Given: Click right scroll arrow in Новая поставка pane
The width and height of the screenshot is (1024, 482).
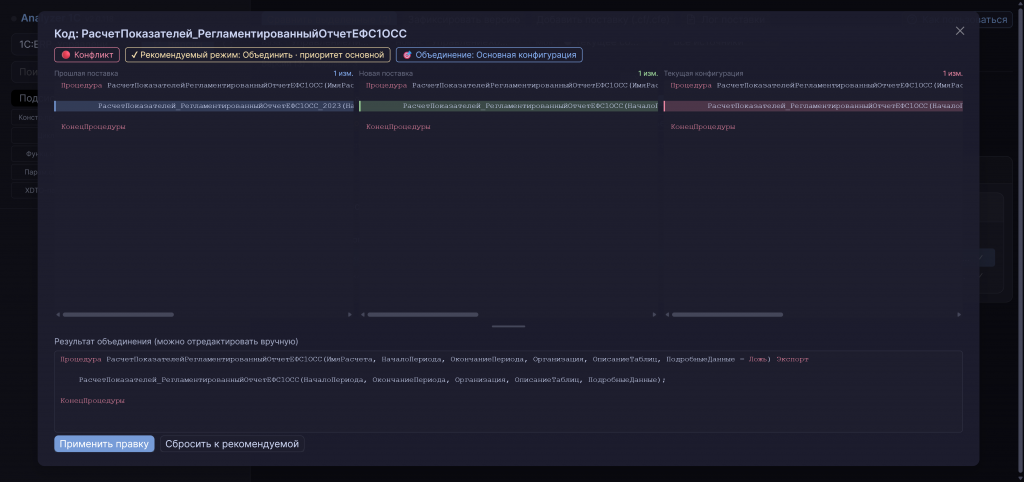Looking at the screenshot, I should coord(654,315).
